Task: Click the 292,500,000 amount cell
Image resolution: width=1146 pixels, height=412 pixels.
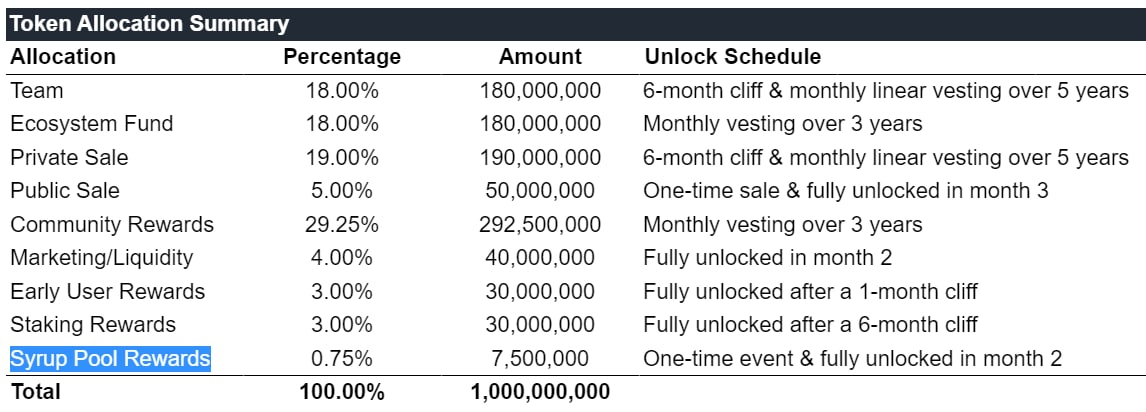Action: pos(540,224)
